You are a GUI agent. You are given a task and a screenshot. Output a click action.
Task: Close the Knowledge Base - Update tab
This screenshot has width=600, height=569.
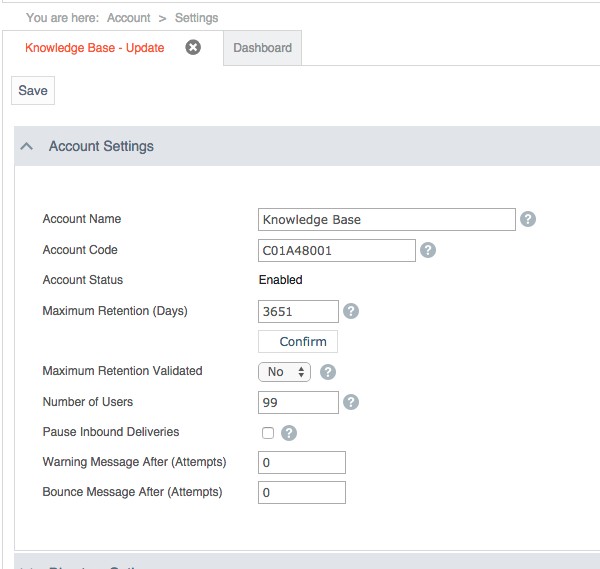pos(193,47)
